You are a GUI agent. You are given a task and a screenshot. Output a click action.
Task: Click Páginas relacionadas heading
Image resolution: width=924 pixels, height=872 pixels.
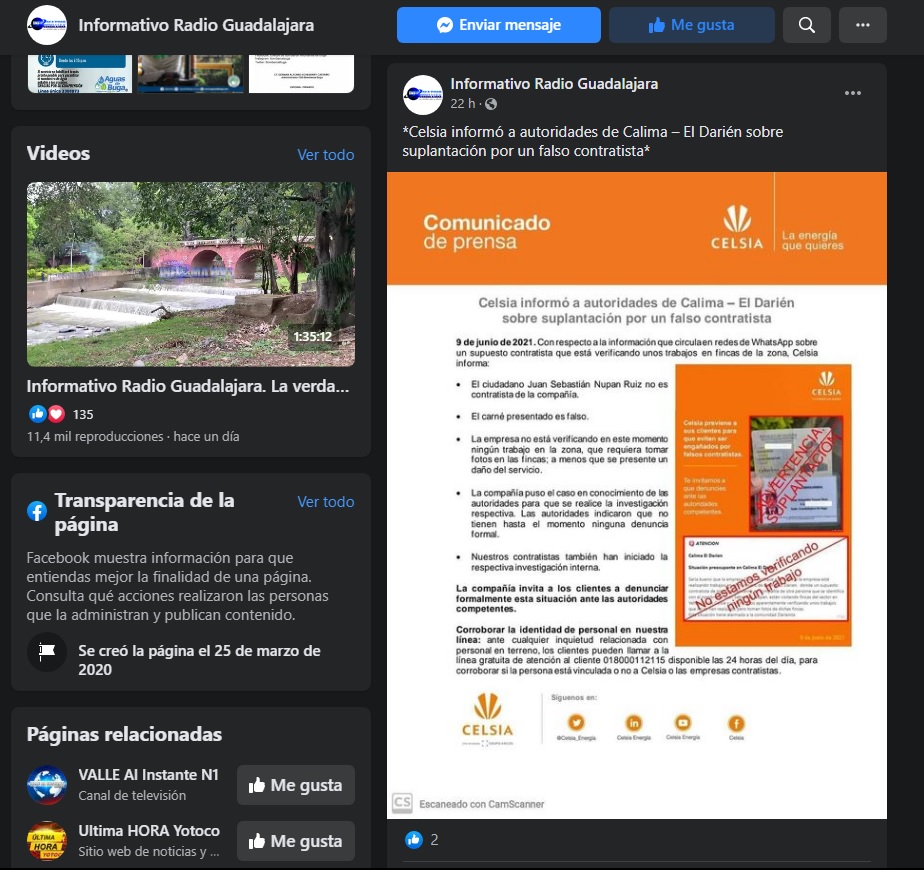pos(124,735)
